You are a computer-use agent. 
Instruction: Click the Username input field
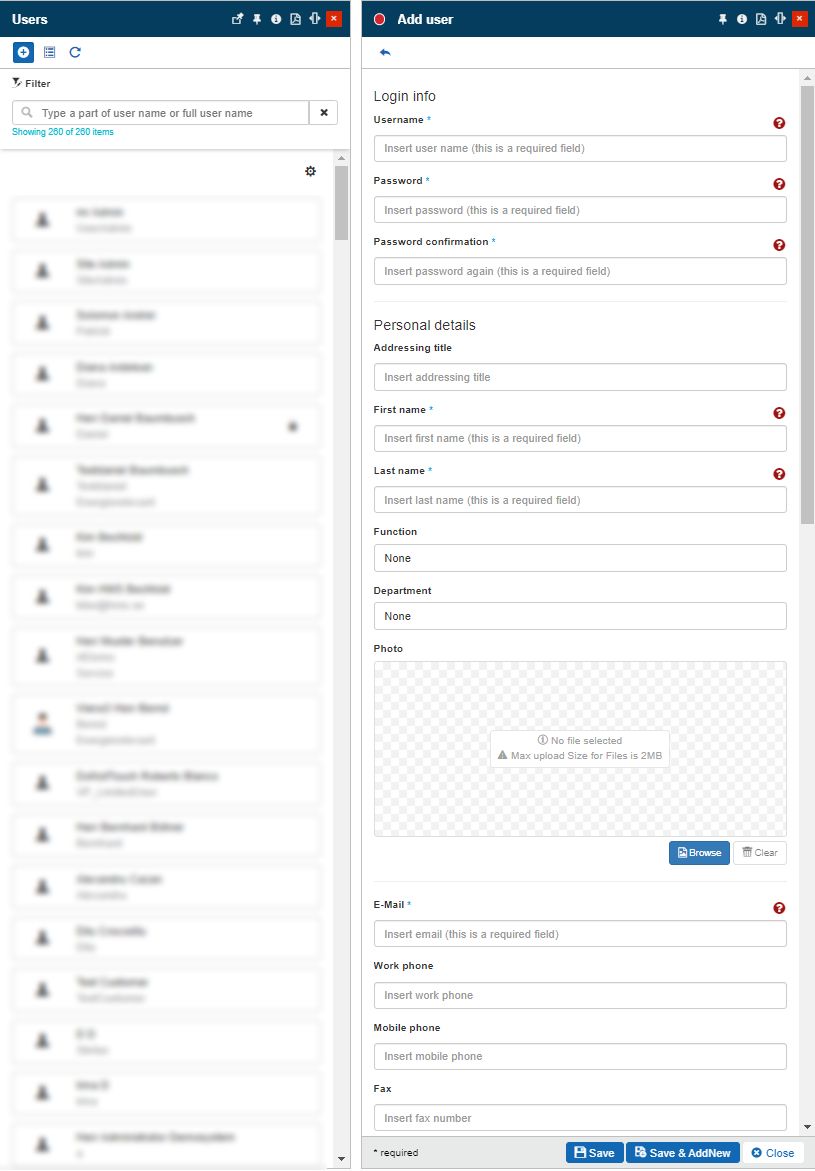coord(580,148)
